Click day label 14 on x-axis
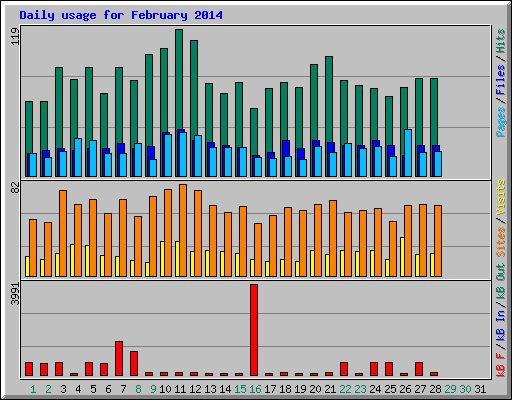The image size is (512, 400). (225, 389)
